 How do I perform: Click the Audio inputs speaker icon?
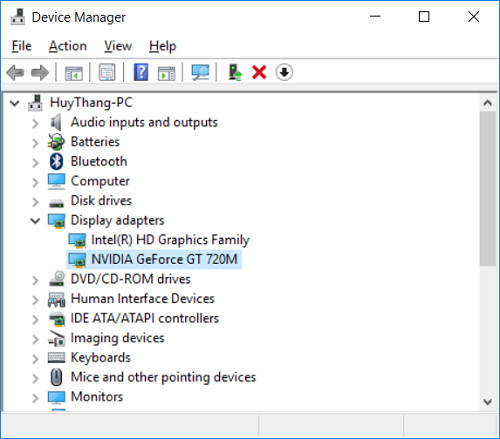click(56, 122)
